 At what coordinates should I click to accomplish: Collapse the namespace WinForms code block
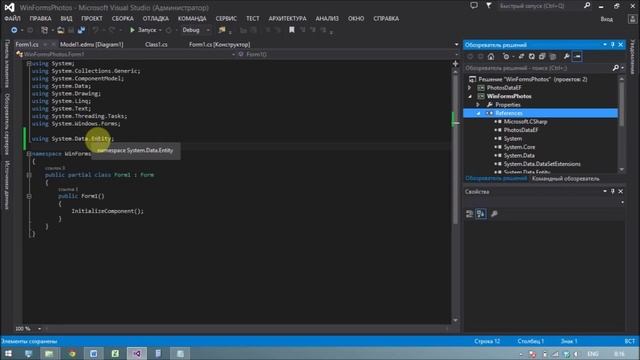(29, 154)
